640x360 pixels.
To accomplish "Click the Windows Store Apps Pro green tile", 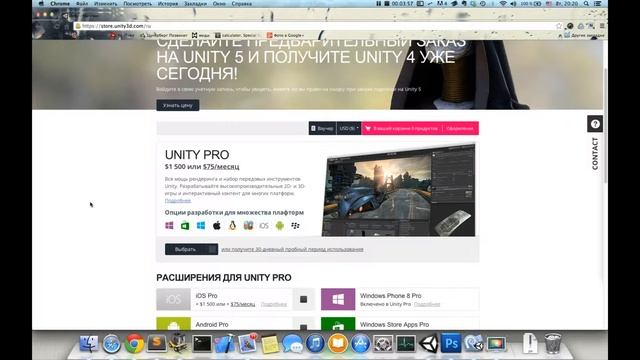I will pos(338,324).
